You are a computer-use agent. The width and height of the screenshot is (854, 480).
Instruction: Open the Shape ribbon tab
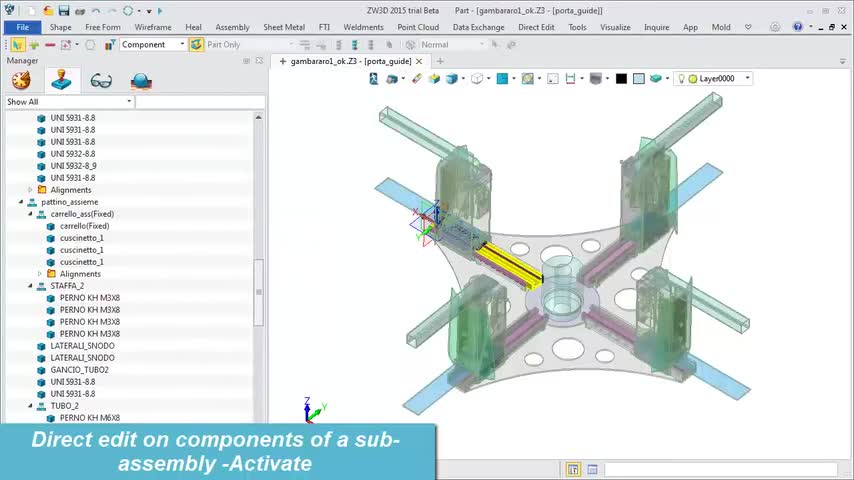point(60,27)
